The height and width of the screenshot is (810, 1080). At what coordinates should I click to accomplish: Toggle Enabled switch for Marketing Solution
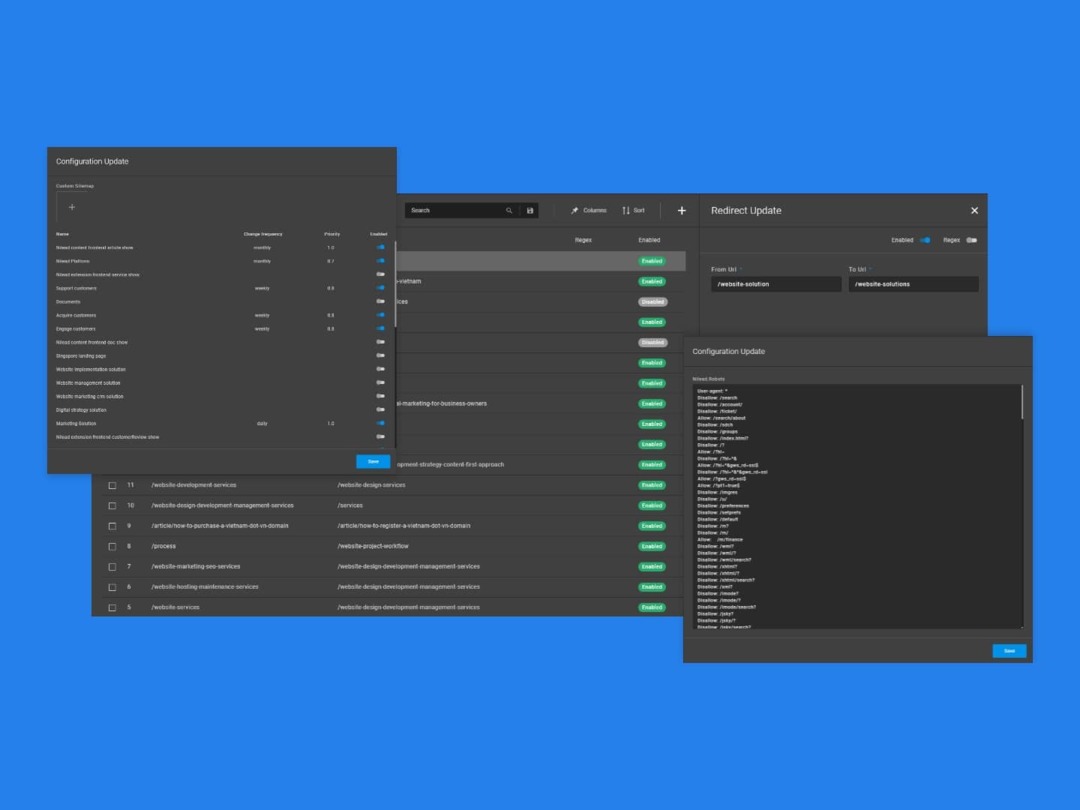(380, 423)
